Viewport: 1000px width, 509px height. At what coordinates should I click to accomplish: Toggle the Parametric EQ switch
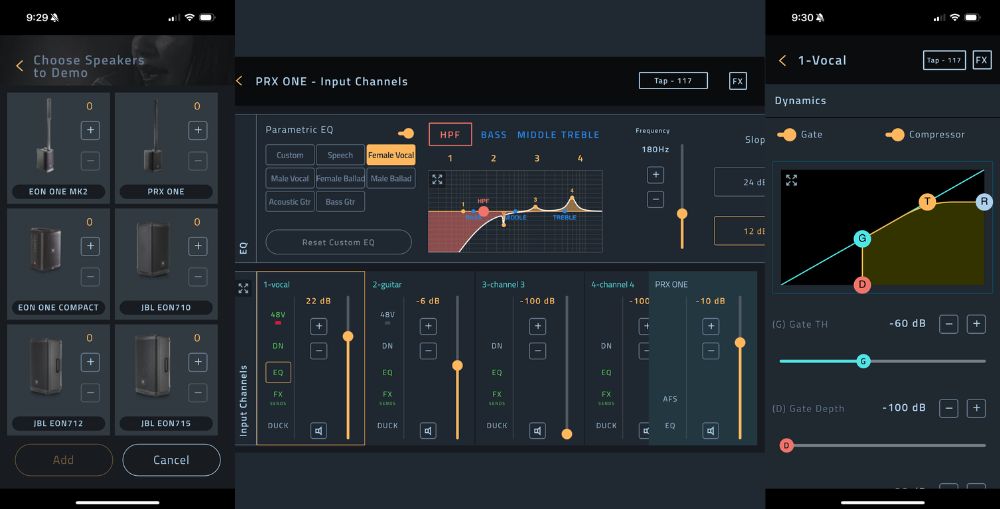tap(406, 133)
